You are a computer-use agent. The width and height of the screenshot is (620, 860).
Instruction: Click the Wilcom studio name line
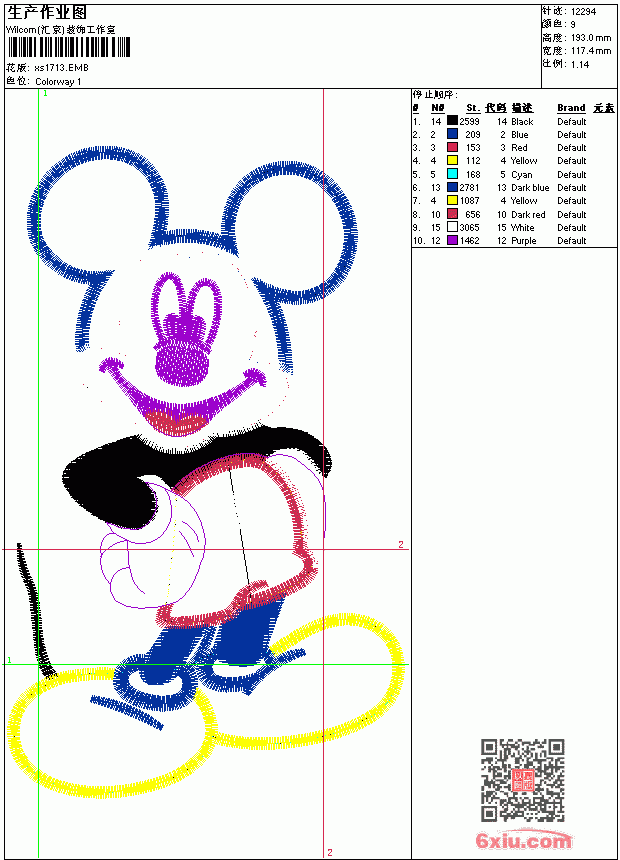(x=61, y=30)
